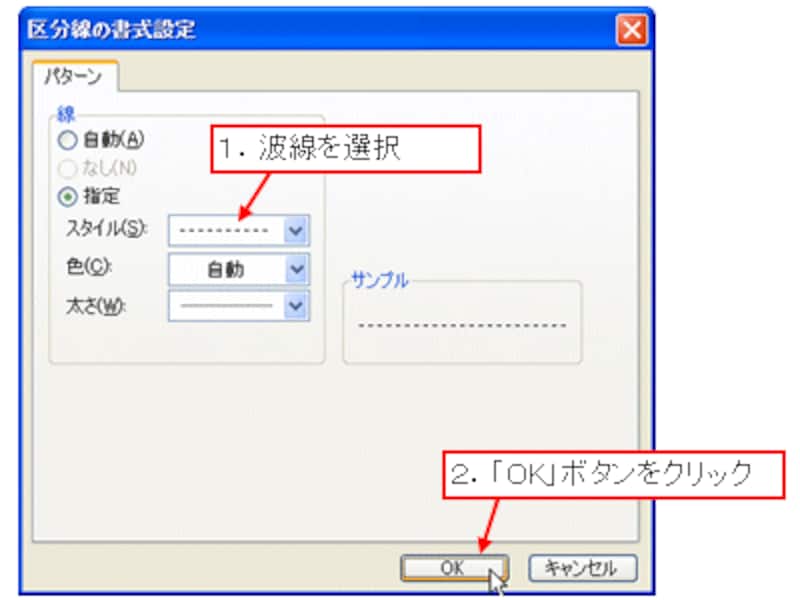Click the 太さ line weight preview field
Viewport: 800px width, 600px height.
coord(226,306)
